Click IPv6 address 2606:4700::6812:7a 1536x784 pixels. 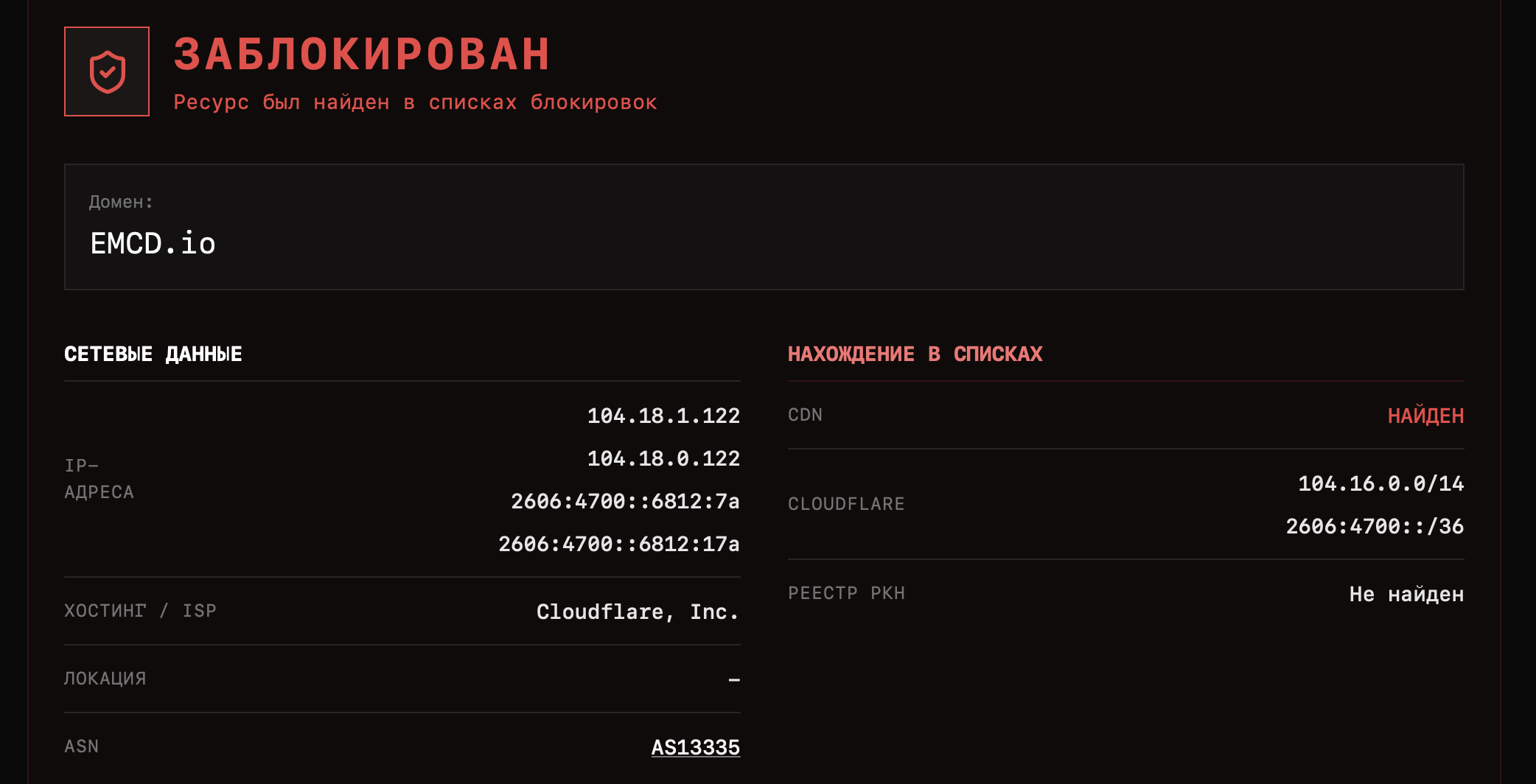625,501
